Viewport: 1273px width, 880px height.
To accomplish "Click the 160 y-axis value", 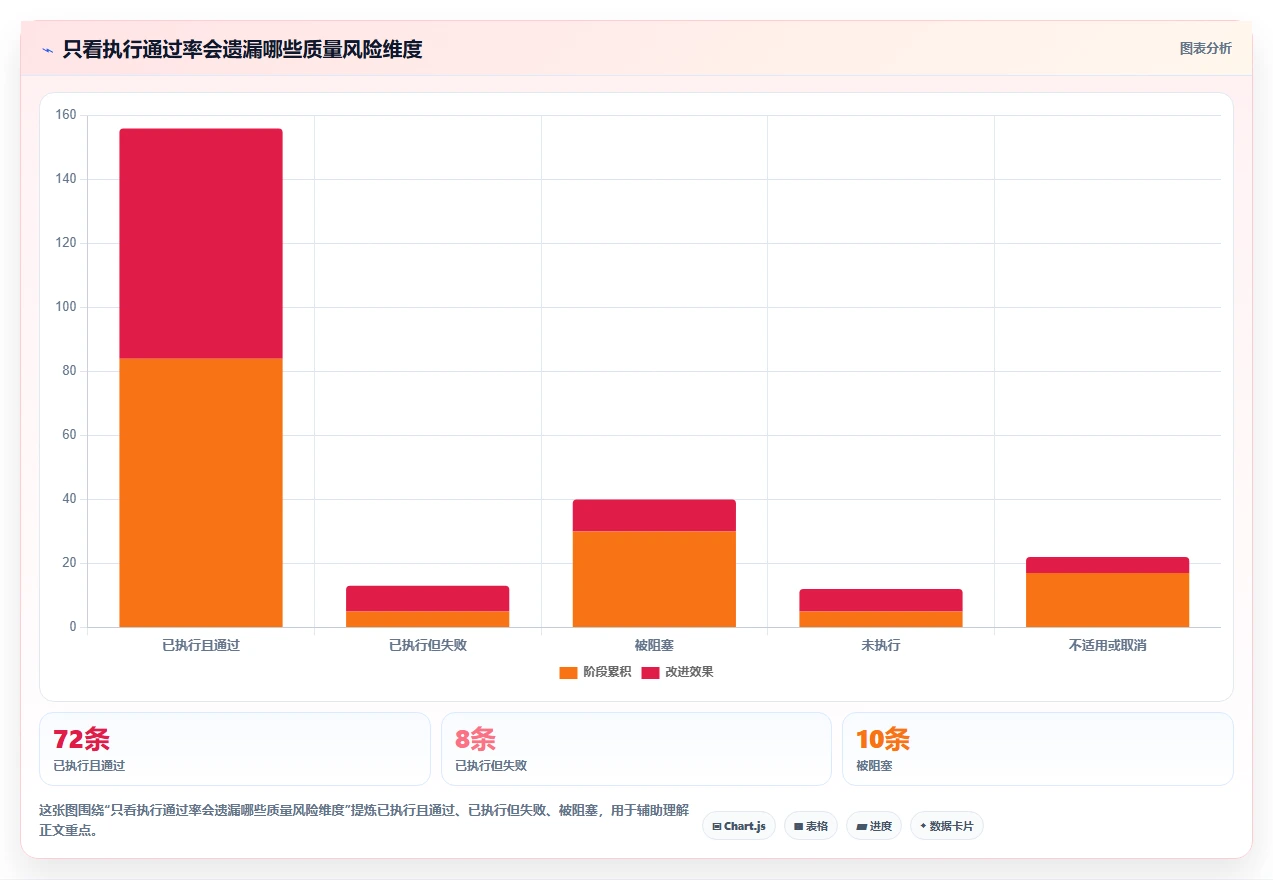I will pyautogui.click(x=66, y=115).
